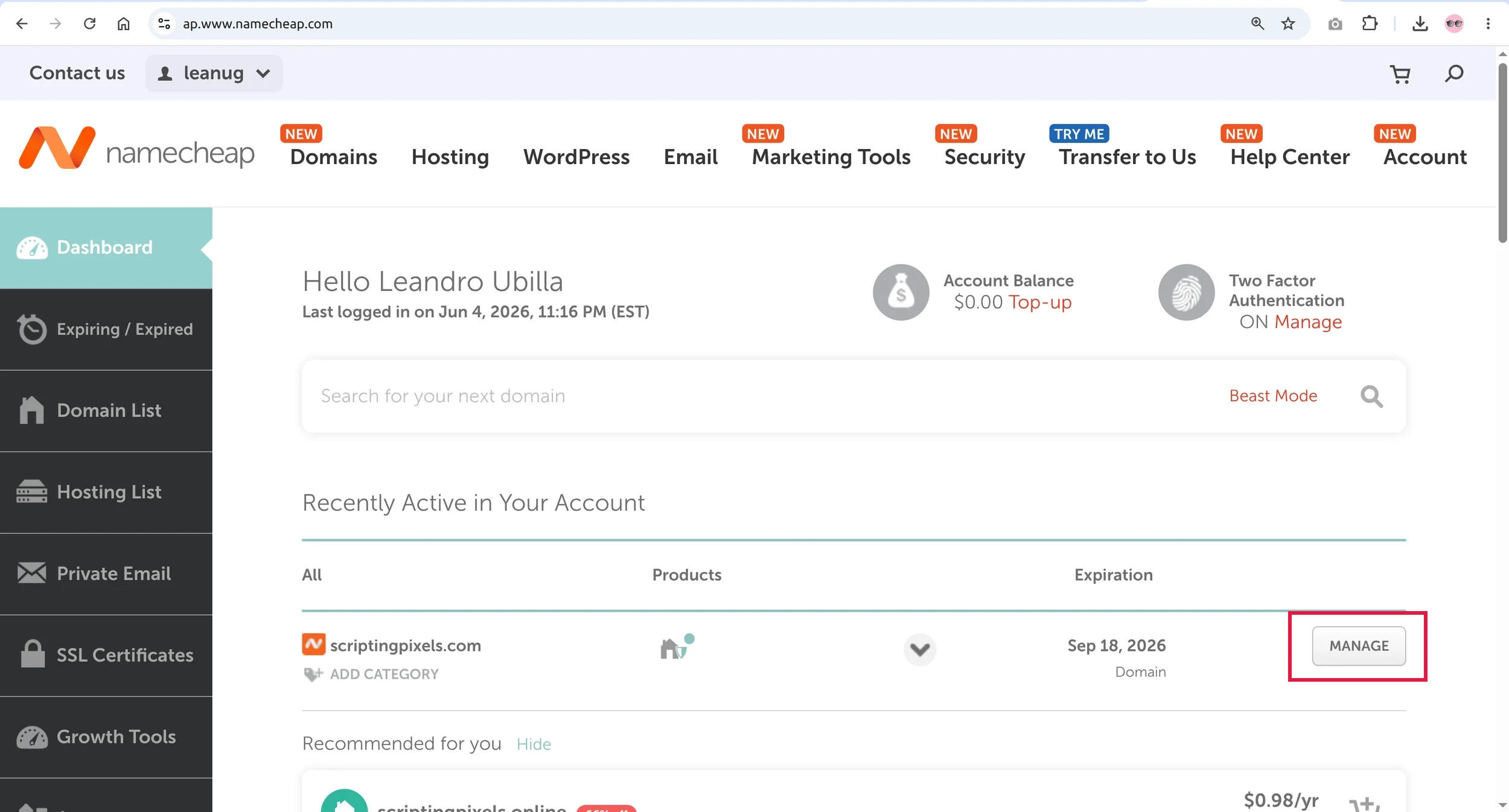Click the Beast Mode link
Screen dimensions: 1509x812
click(x=1273, y=396)
